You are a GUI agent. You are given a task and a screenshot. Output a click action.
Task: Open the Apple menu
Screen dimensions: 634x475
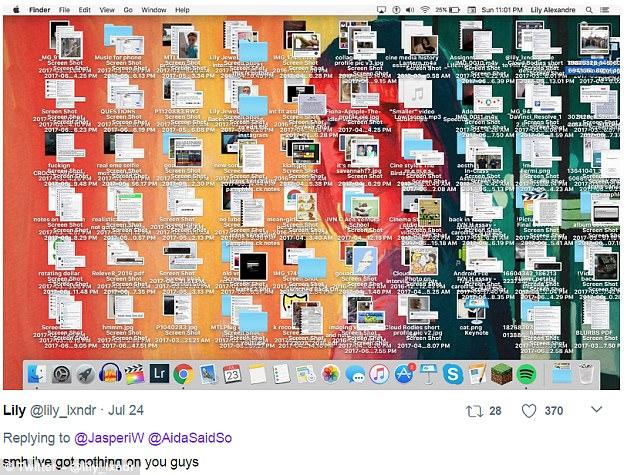[14, 9]
